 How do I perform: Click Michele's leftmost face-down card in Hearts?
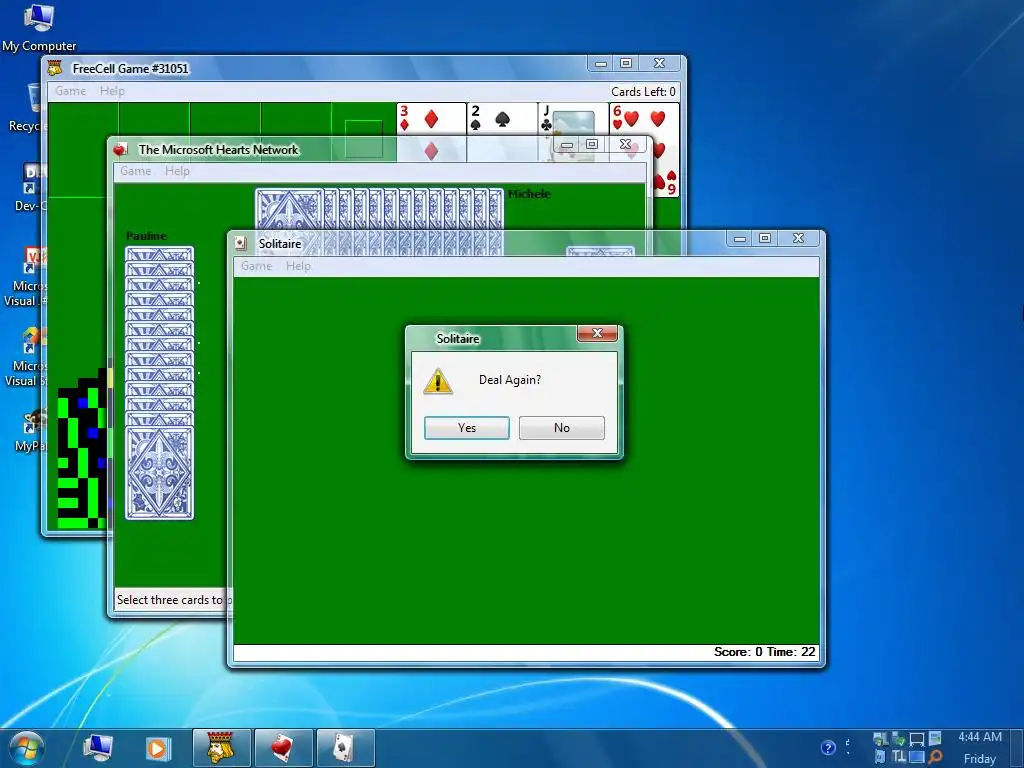point(289,209)
